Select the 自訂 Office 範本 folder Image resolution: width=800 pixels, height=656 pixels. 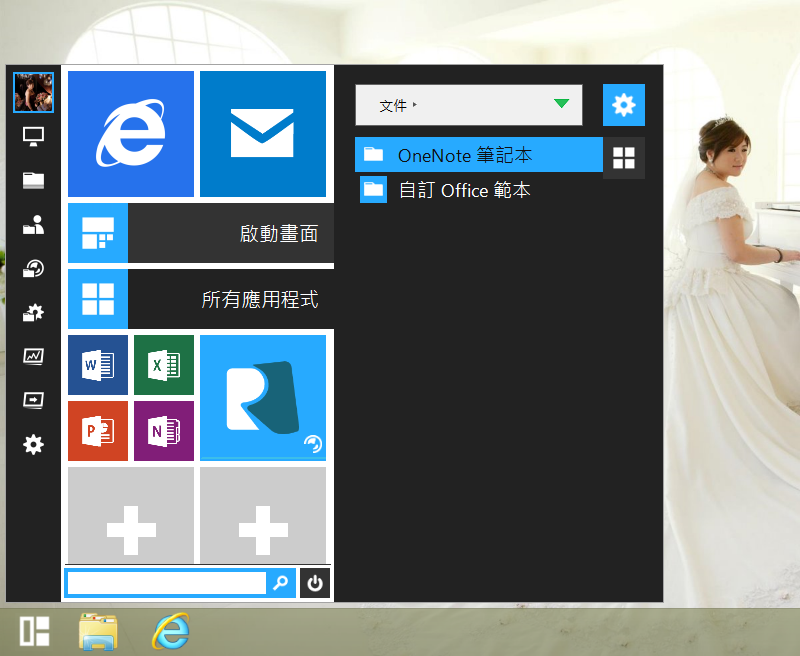click(479, 190)
